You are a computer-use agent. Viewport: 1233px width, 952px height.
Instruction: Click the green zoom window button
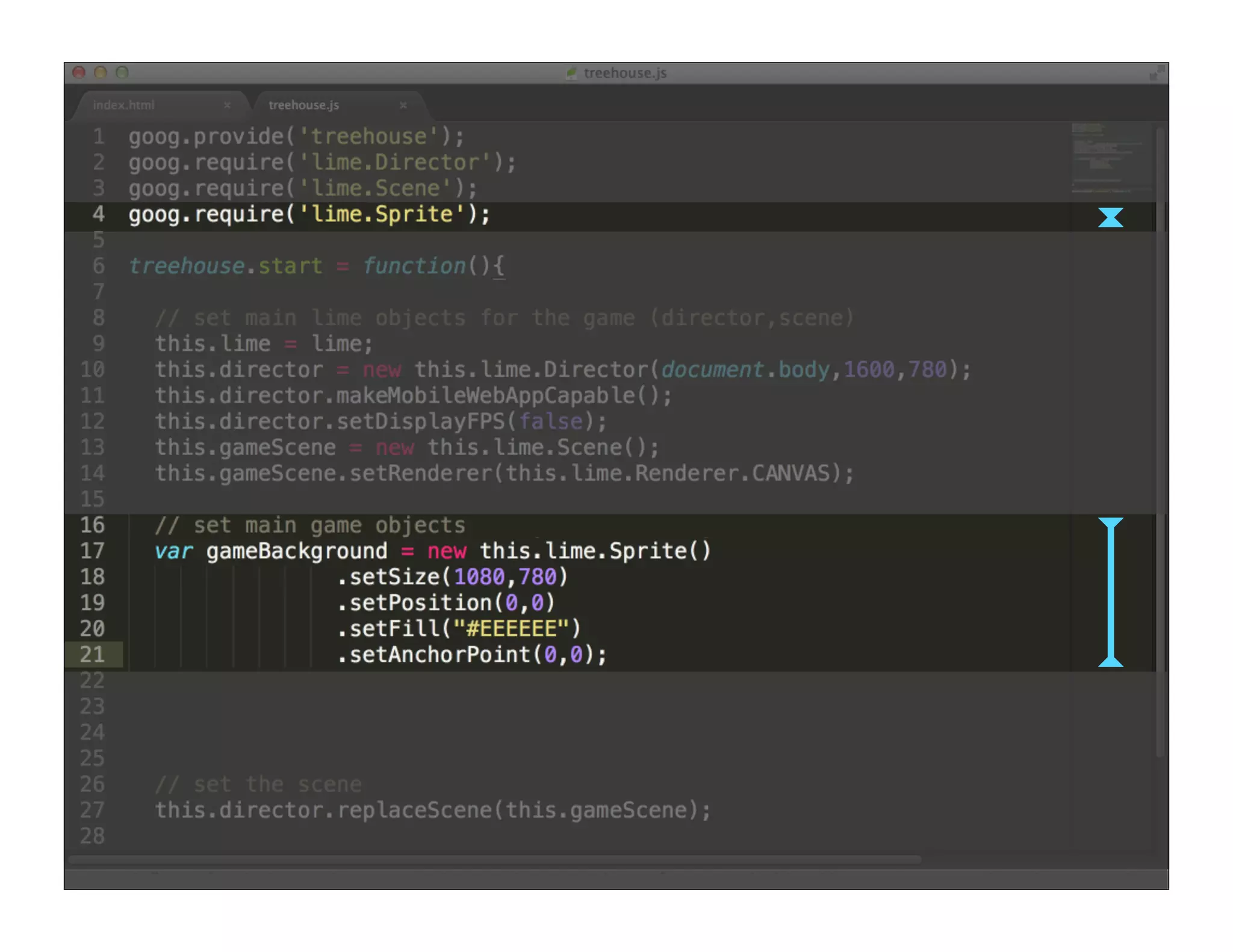point(122,73)
